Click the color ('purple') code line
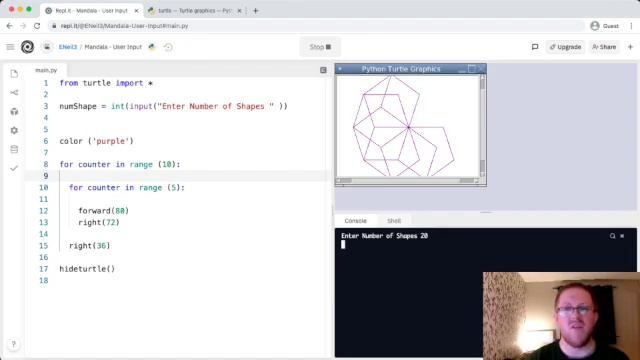 96,141
